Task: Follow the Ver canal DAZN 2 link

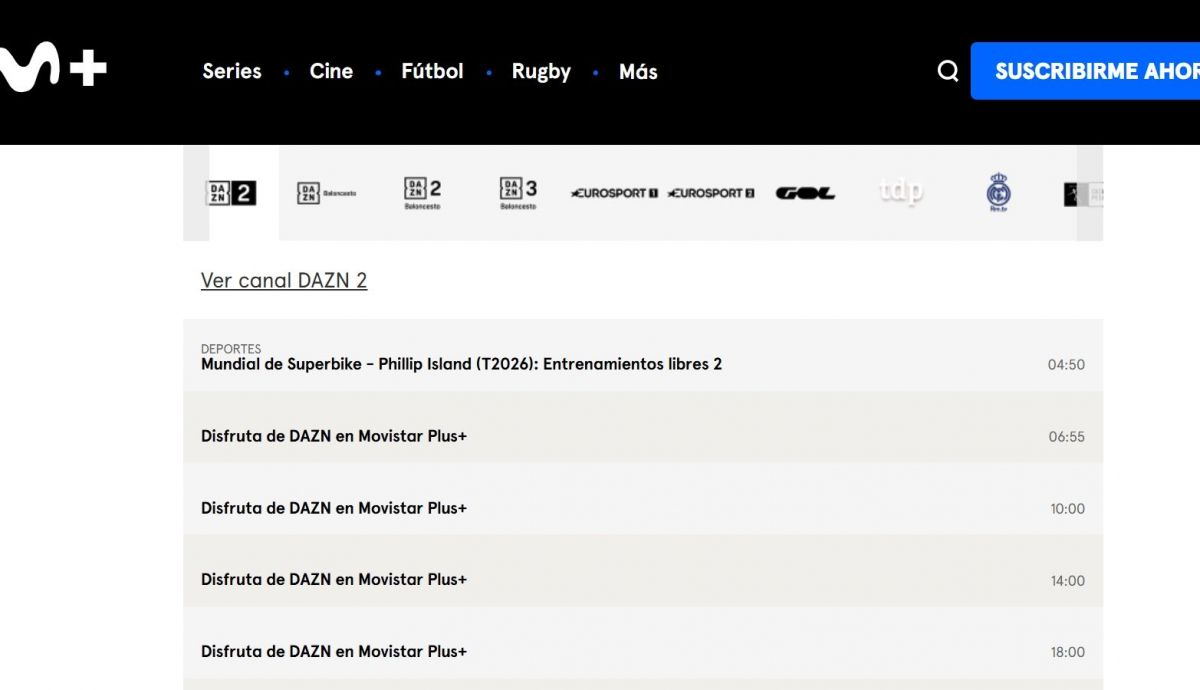Action: pos(284,280)
